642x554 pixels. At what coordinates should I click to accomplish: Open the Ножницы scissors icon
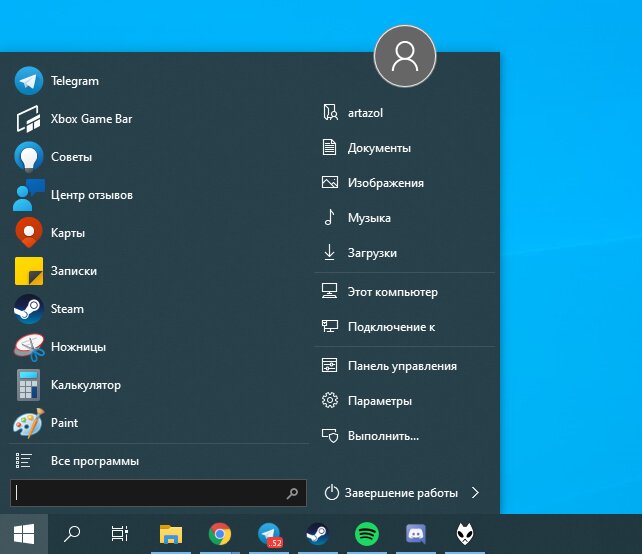[x=29, y=347]
